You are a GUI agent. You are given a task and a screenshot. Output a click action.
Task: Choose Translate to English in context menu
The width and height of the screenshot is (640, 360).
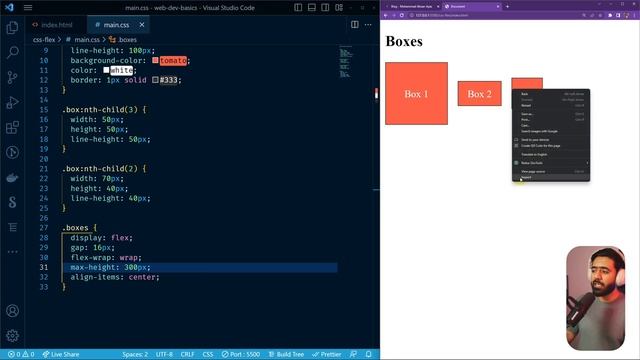[551, 154]
